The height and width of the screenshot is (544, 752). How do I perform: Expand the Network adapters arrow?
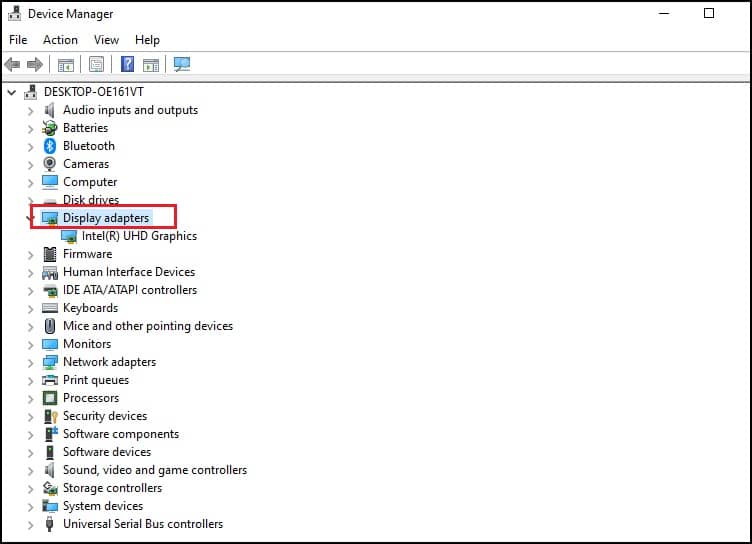coord(31,363)
